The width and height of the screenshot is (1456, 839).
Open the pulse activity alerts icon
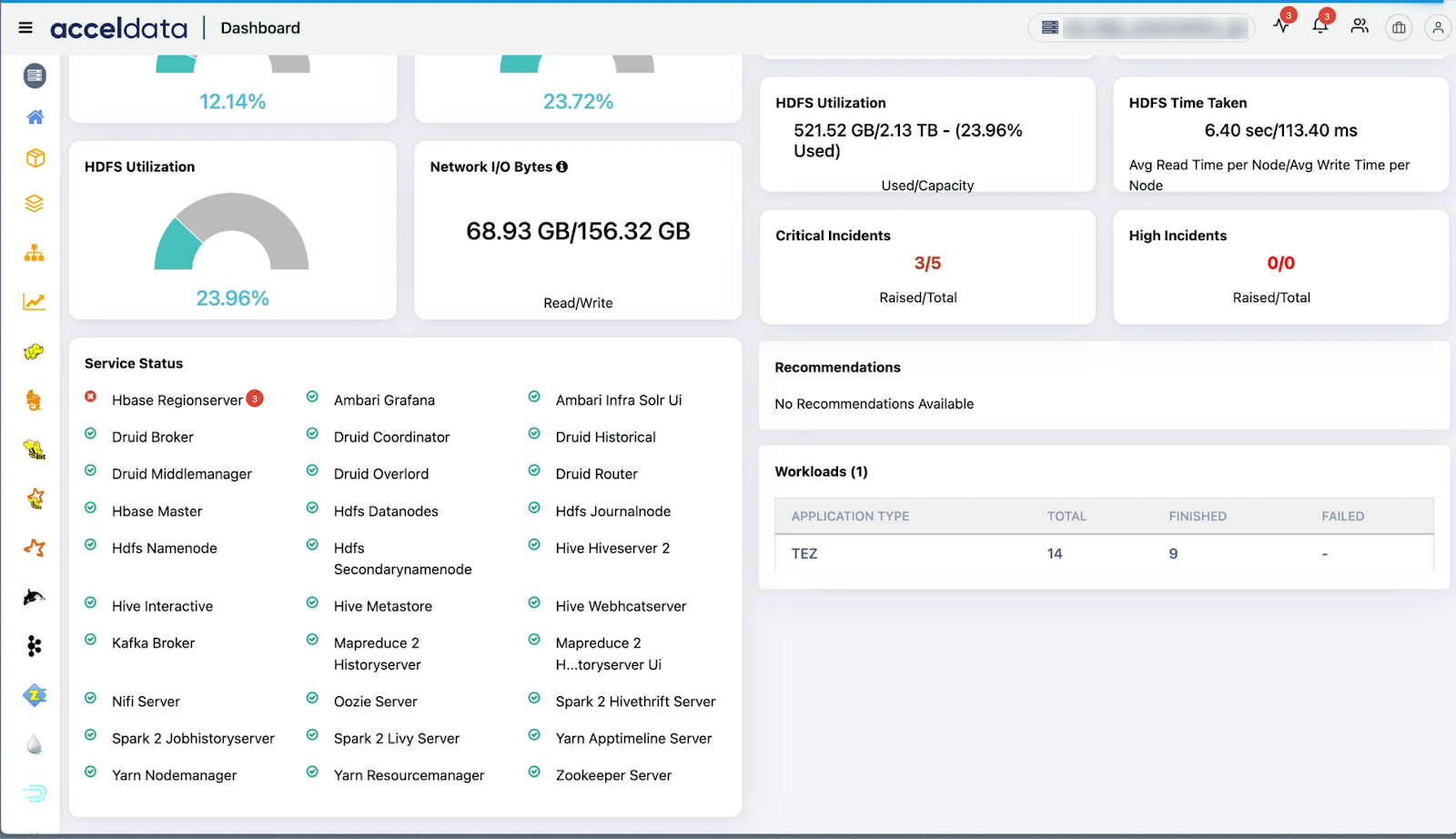click(x=1282, y=25)
